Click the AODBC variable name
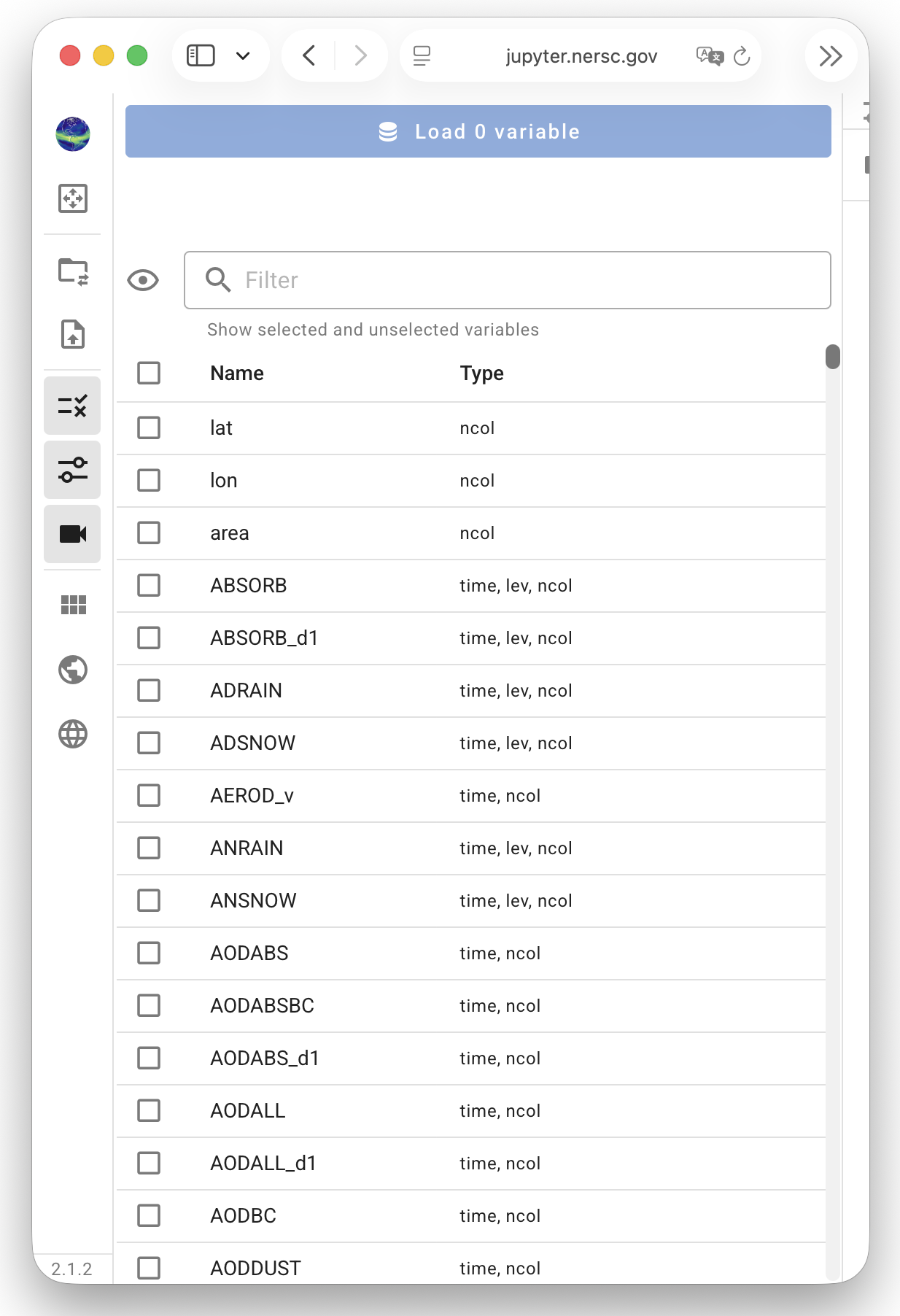The image size is (900, 1316). pyautogui.click(x=244, y=1215)
